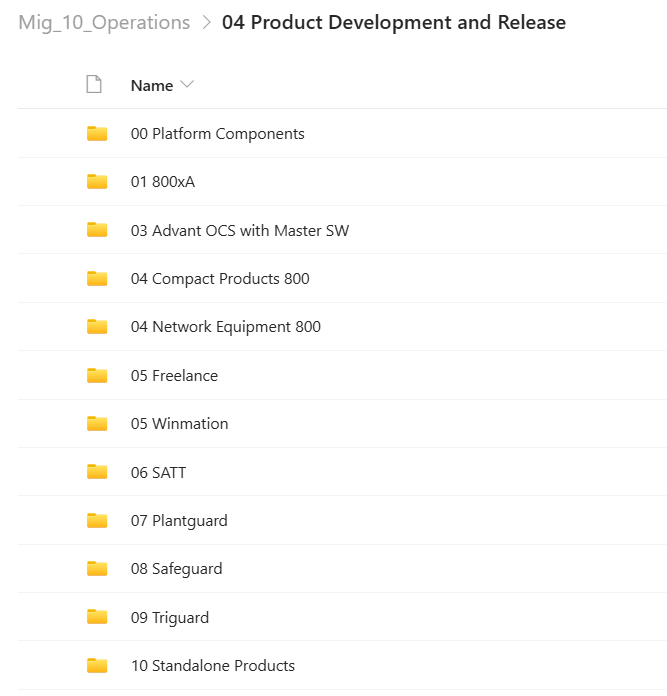Click the 04 Product Development and Release title
Viewport: 667px width, 696px height.
tap(394, 22)
